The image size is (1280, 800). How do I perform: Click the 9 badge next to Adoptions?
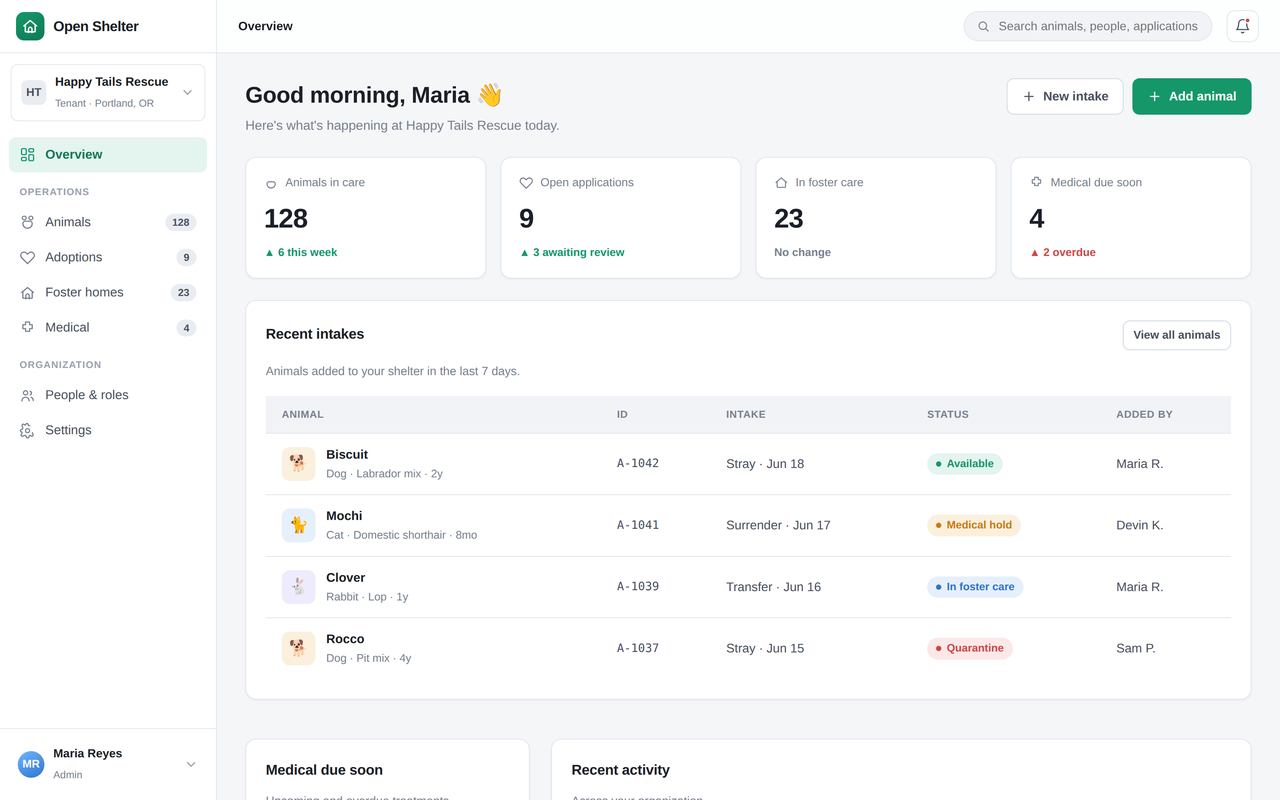pyautogui.click(x=186, y=258)
